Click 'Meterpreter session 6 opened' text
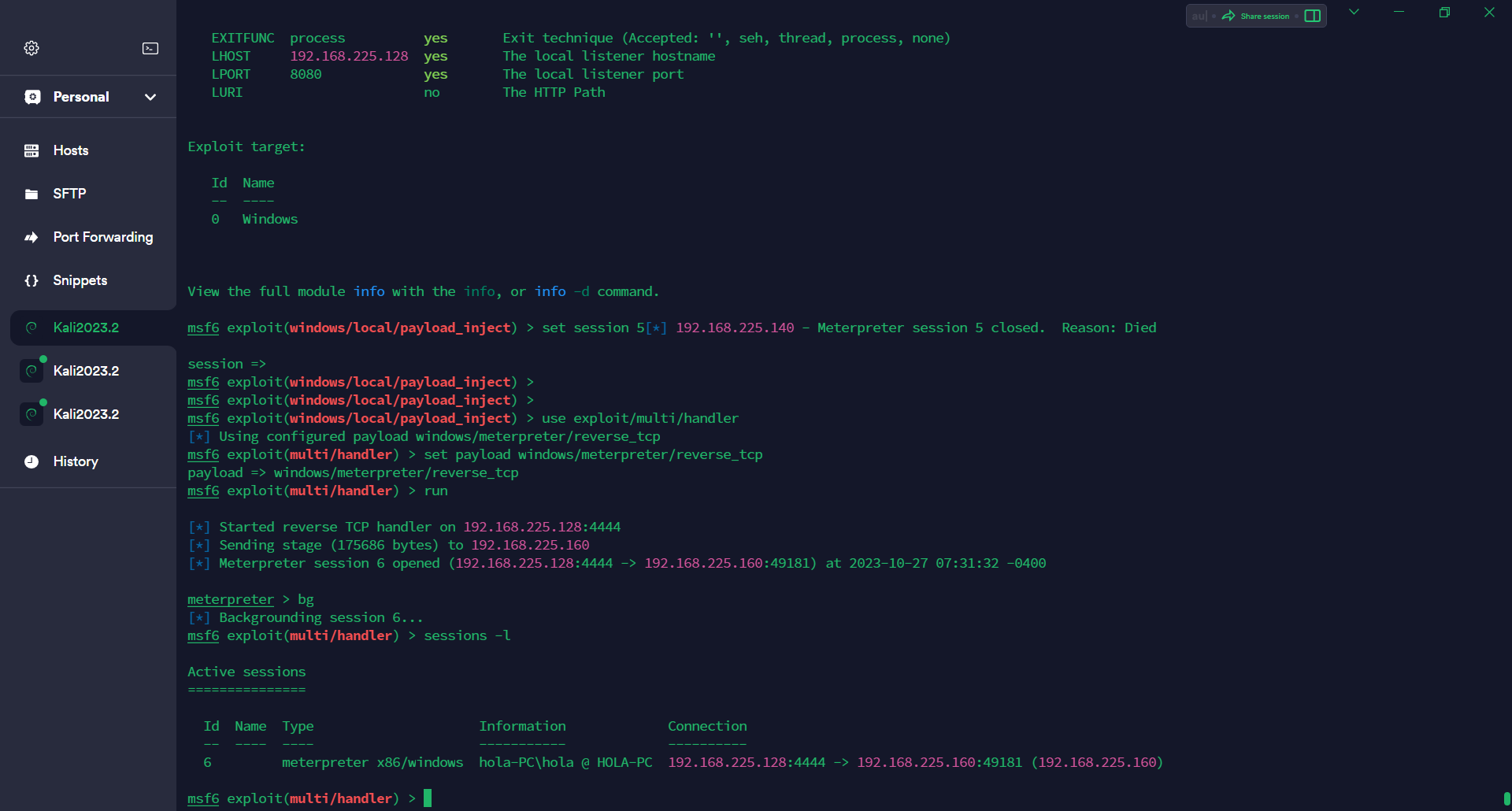This screenshot has height=811, width=1512. (329, 563)
